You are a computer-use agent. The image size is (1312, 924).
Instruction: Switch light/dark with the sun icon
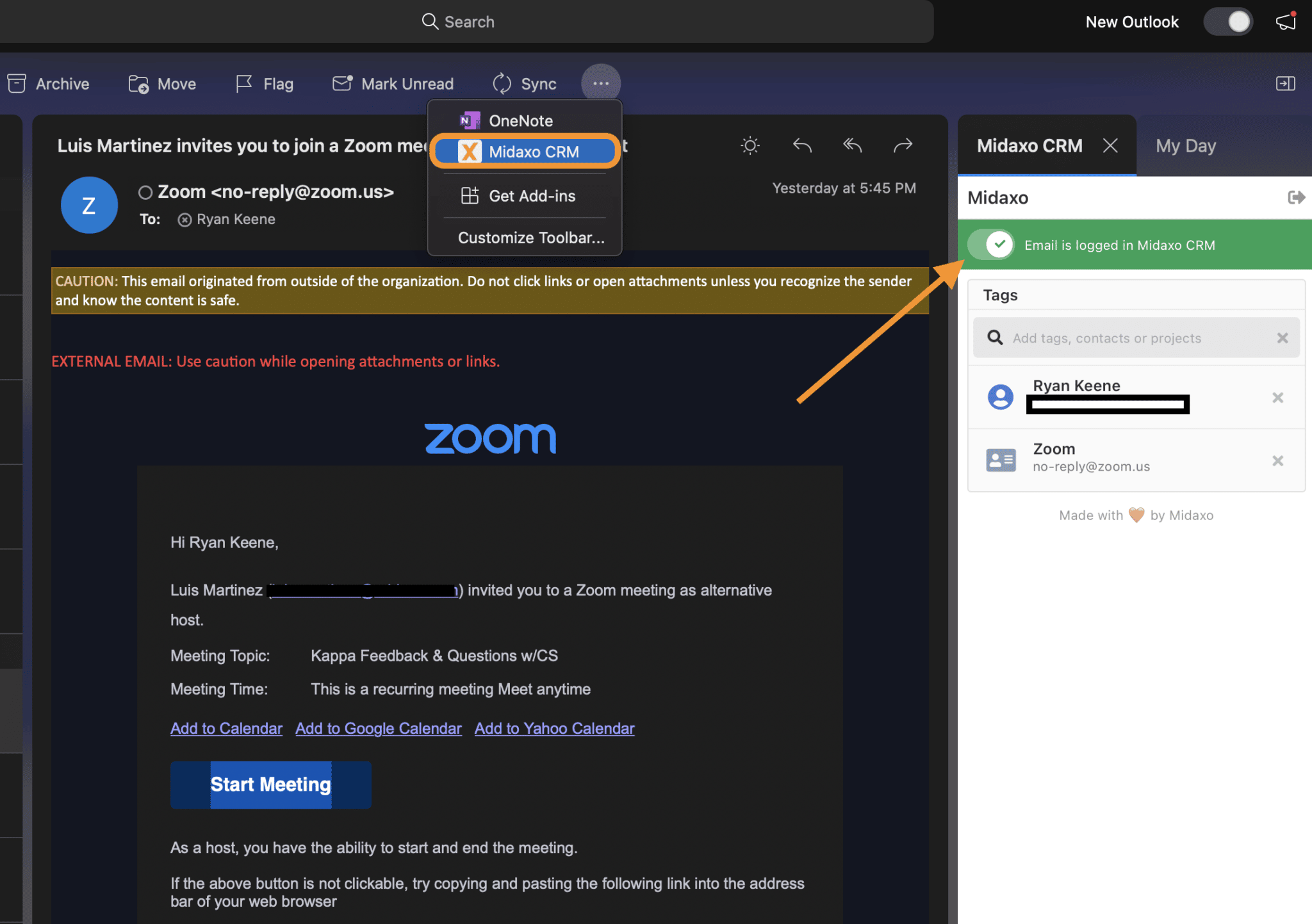click(x=750, y=146)
